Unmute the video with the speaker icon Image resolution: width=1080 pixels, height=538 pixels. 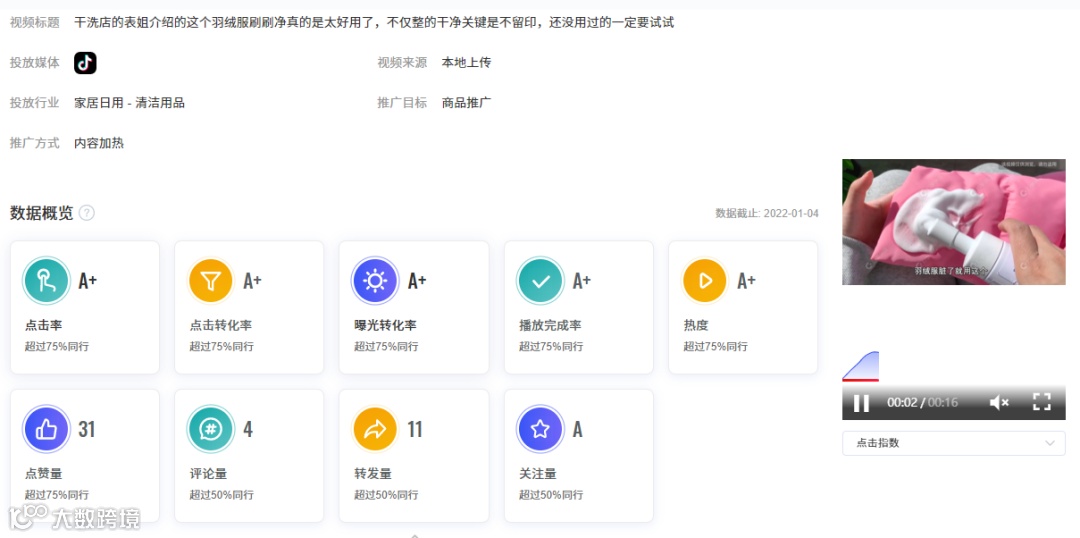tap(999, 402)
